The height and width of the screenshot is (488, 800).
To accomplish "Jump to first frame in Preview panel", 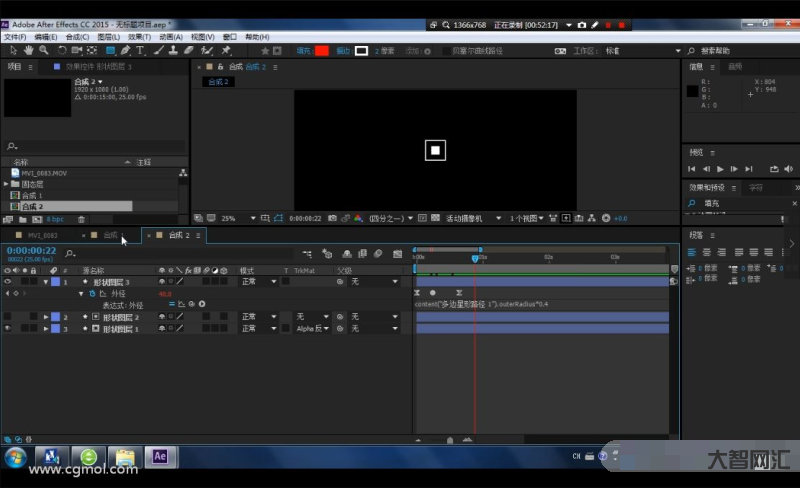I will pos(691,168).
